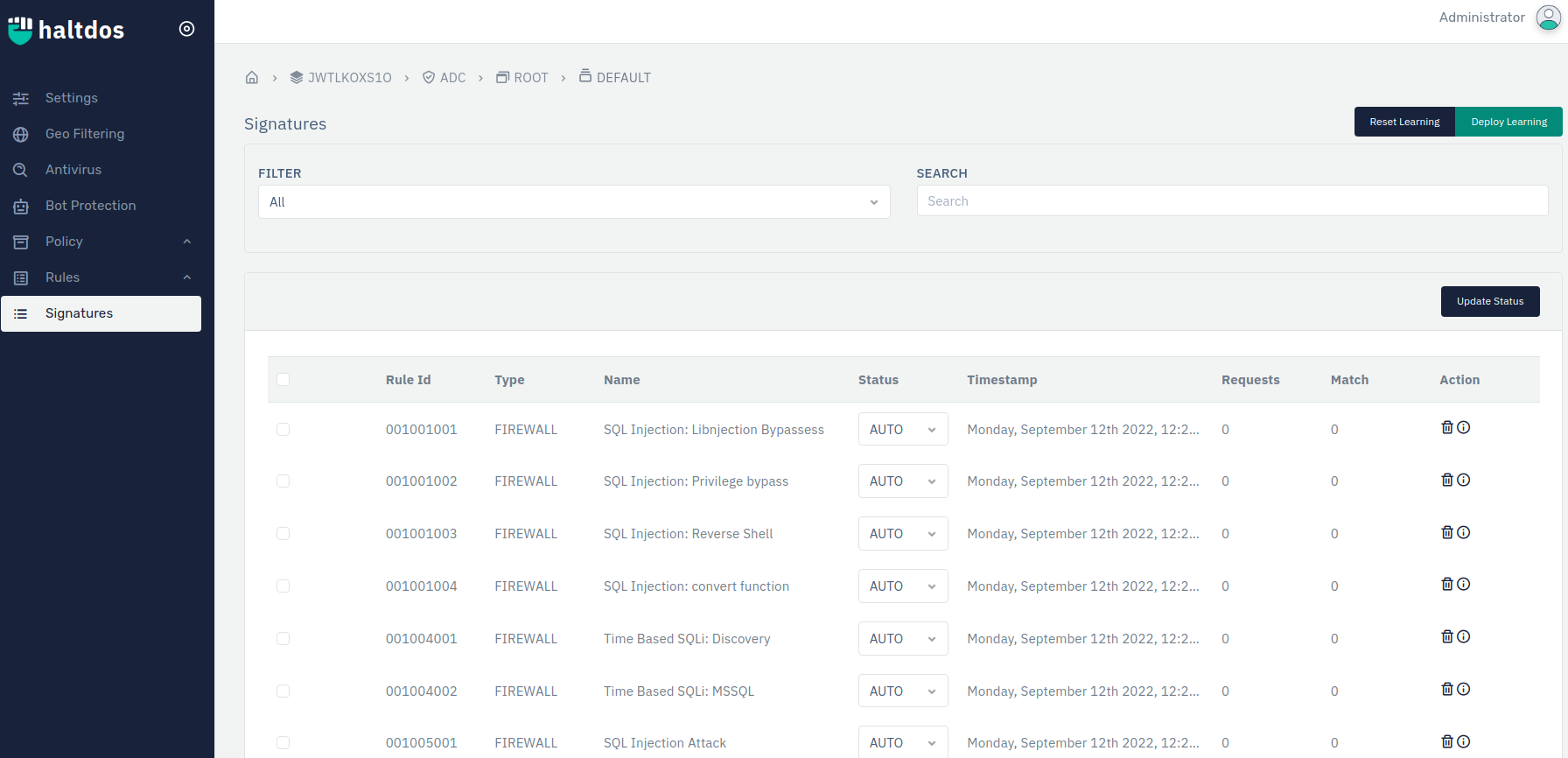Image resolution: width=1568 pixels, height=758 pixels.
Task: Click the Status column header
Action: coord(878,380)
